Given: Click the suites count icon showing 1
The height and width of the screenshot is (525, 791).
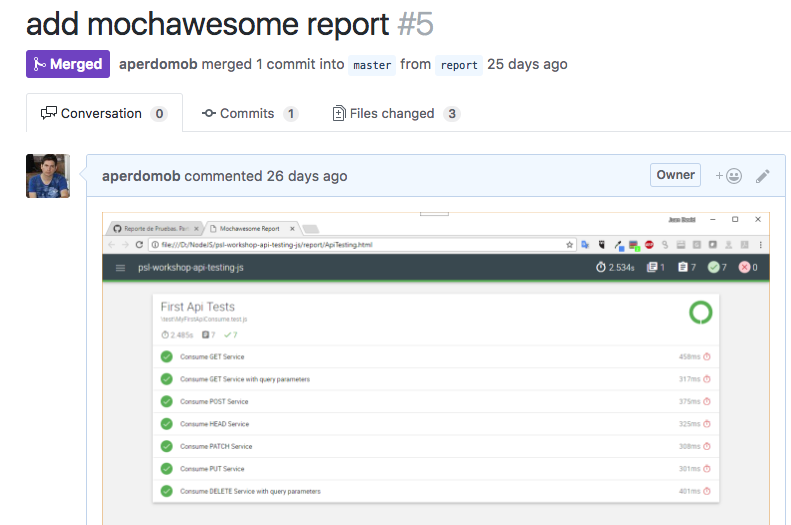Looking at the screenshot, I should tap(652, 267).
